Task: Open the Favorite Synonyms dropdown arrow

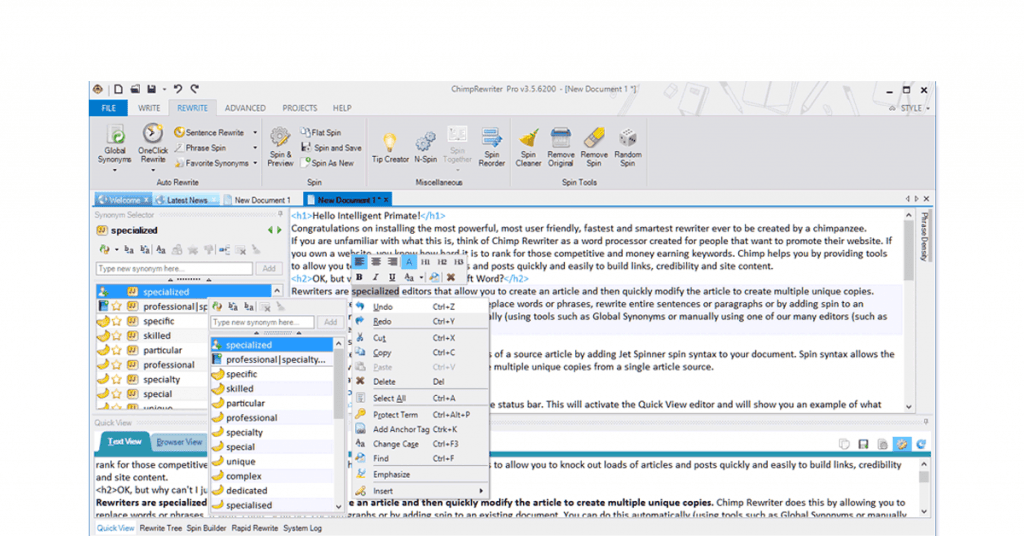Action: coord(255,163)
